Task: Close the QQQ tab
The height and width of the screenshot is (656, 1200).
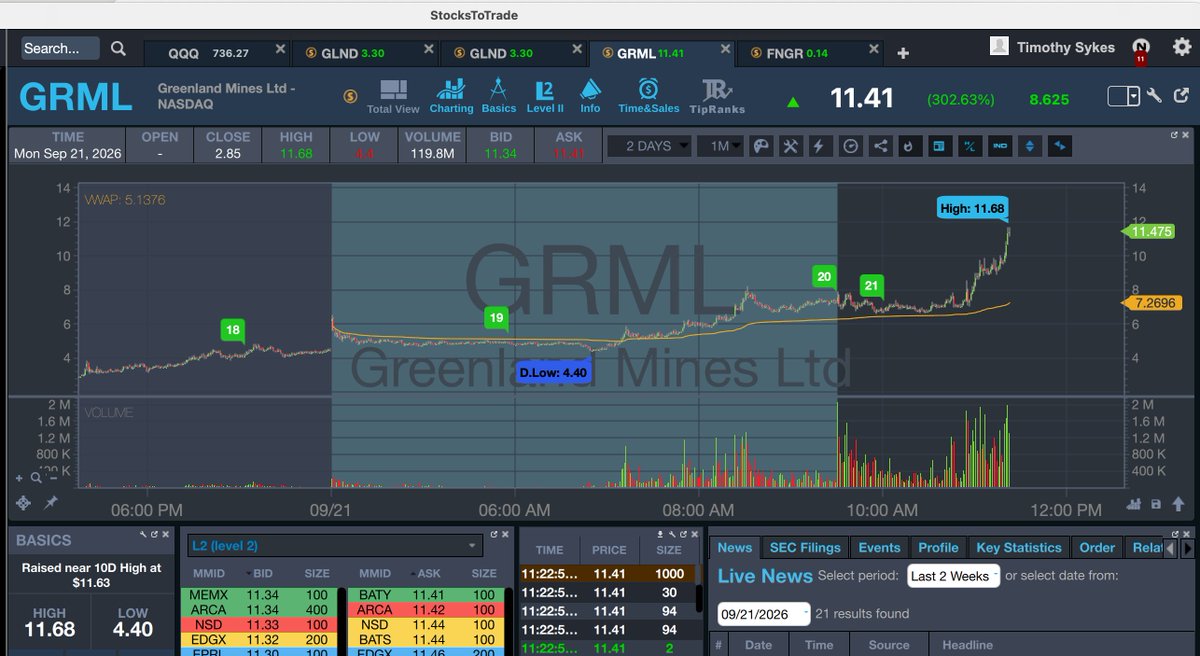Action: point(280,49)
